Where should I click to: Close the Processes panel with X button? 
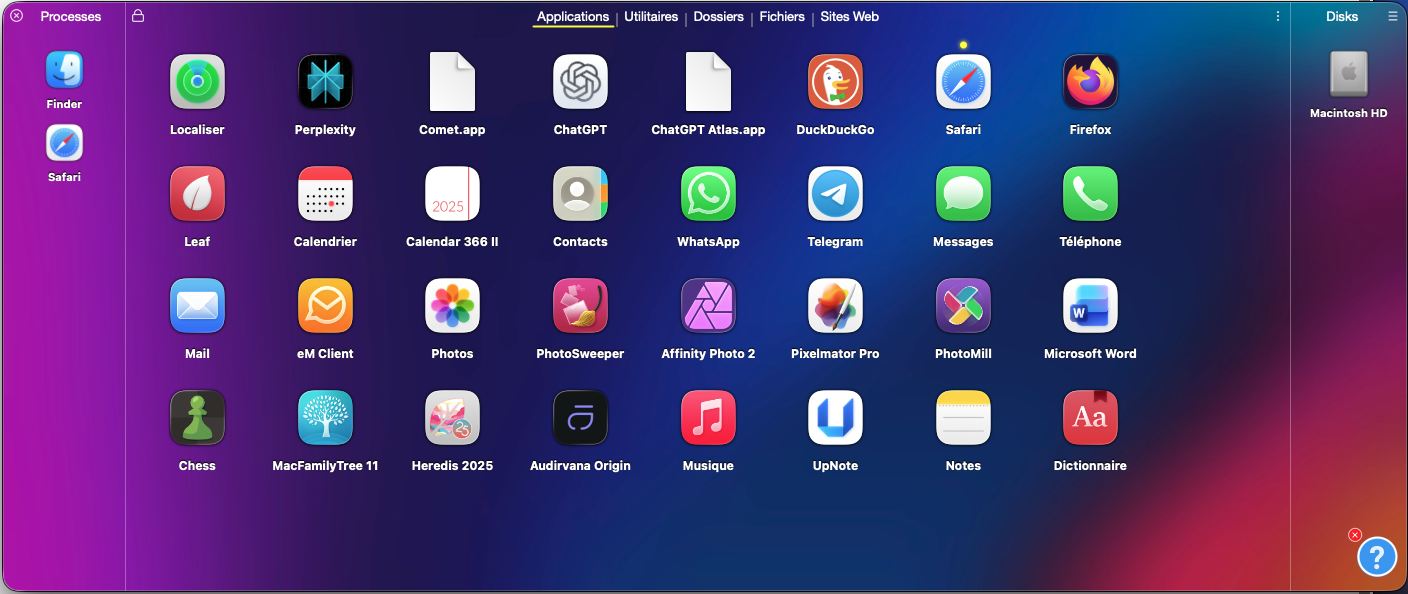16,16
